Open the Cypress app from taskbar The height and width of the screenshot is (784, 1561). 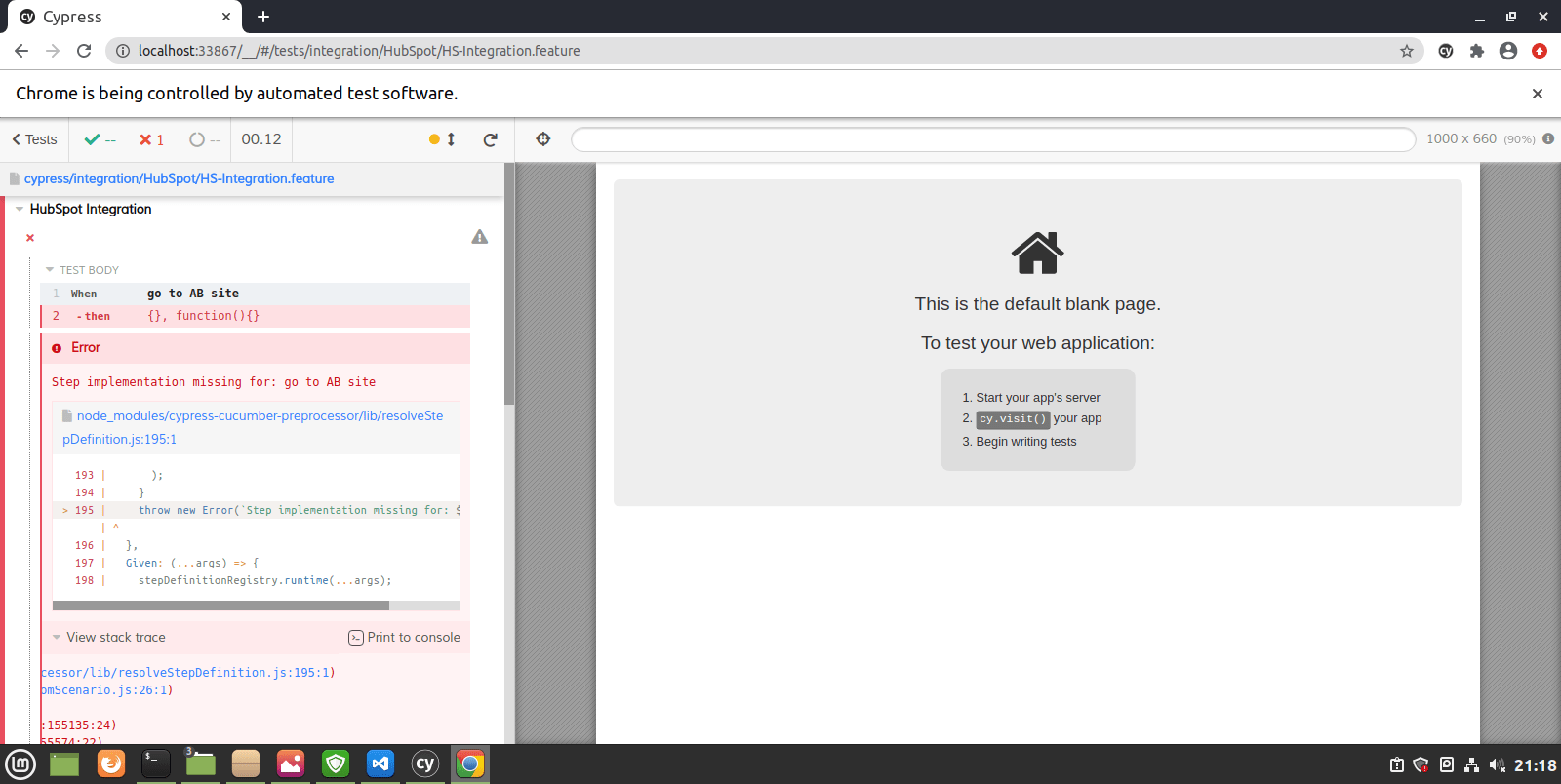point(425,764)
